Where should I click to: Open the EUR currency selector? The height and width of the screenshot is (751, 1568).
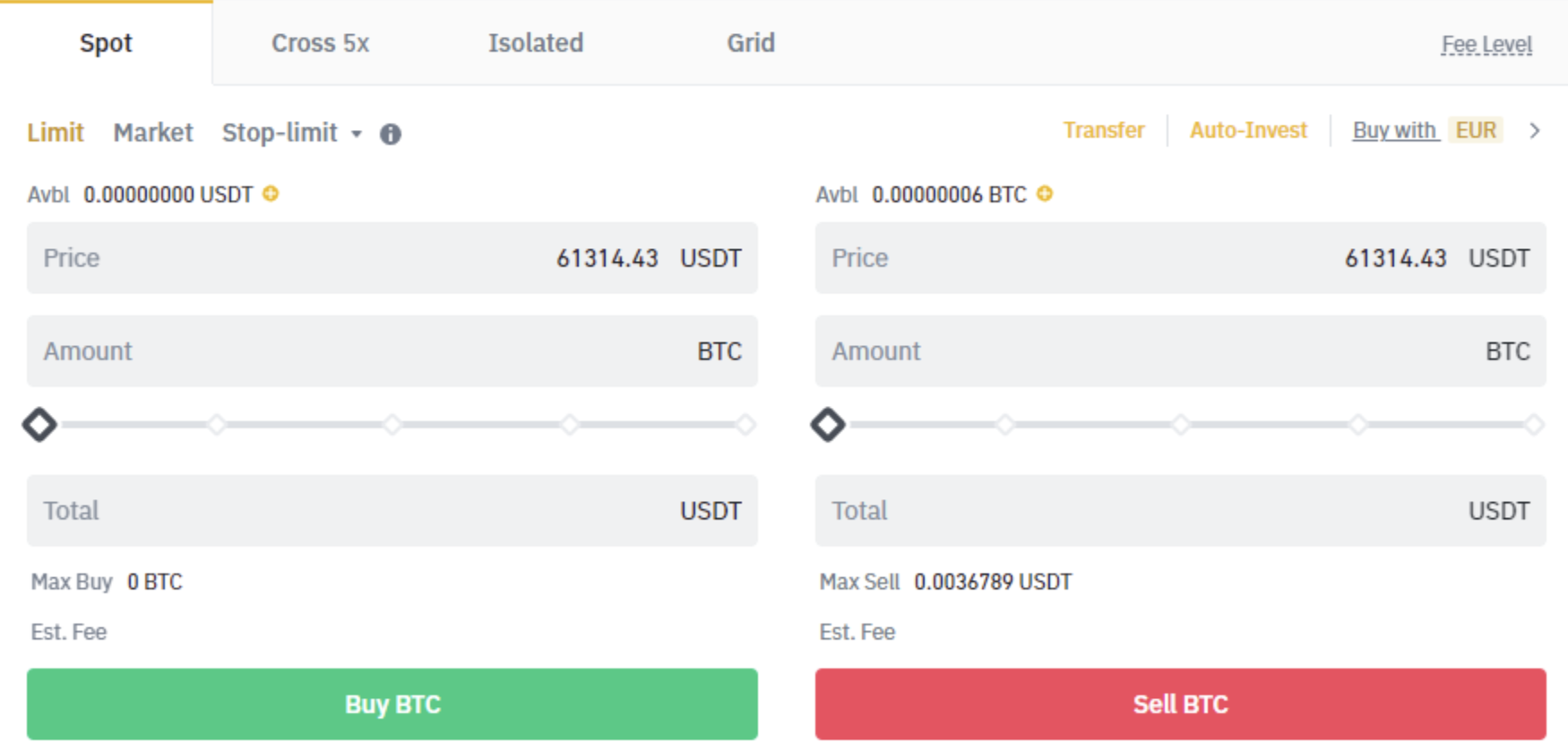coord(1476,131)
